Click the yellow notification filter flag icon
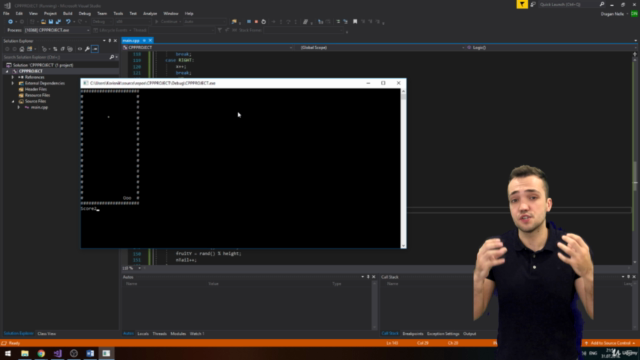The height and width of the screenshot is (360, 640). click(522, 4)
